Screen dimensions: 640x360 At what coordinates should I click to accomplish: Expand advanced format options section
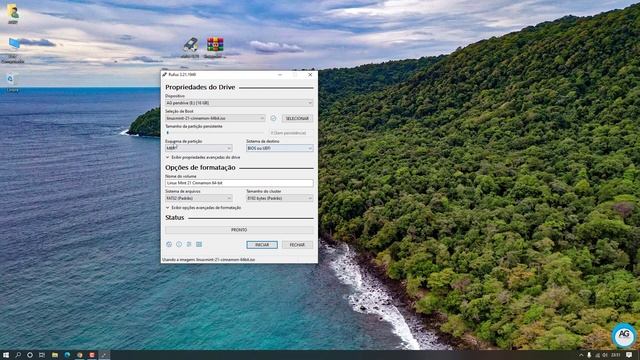(x=204, y=208)
